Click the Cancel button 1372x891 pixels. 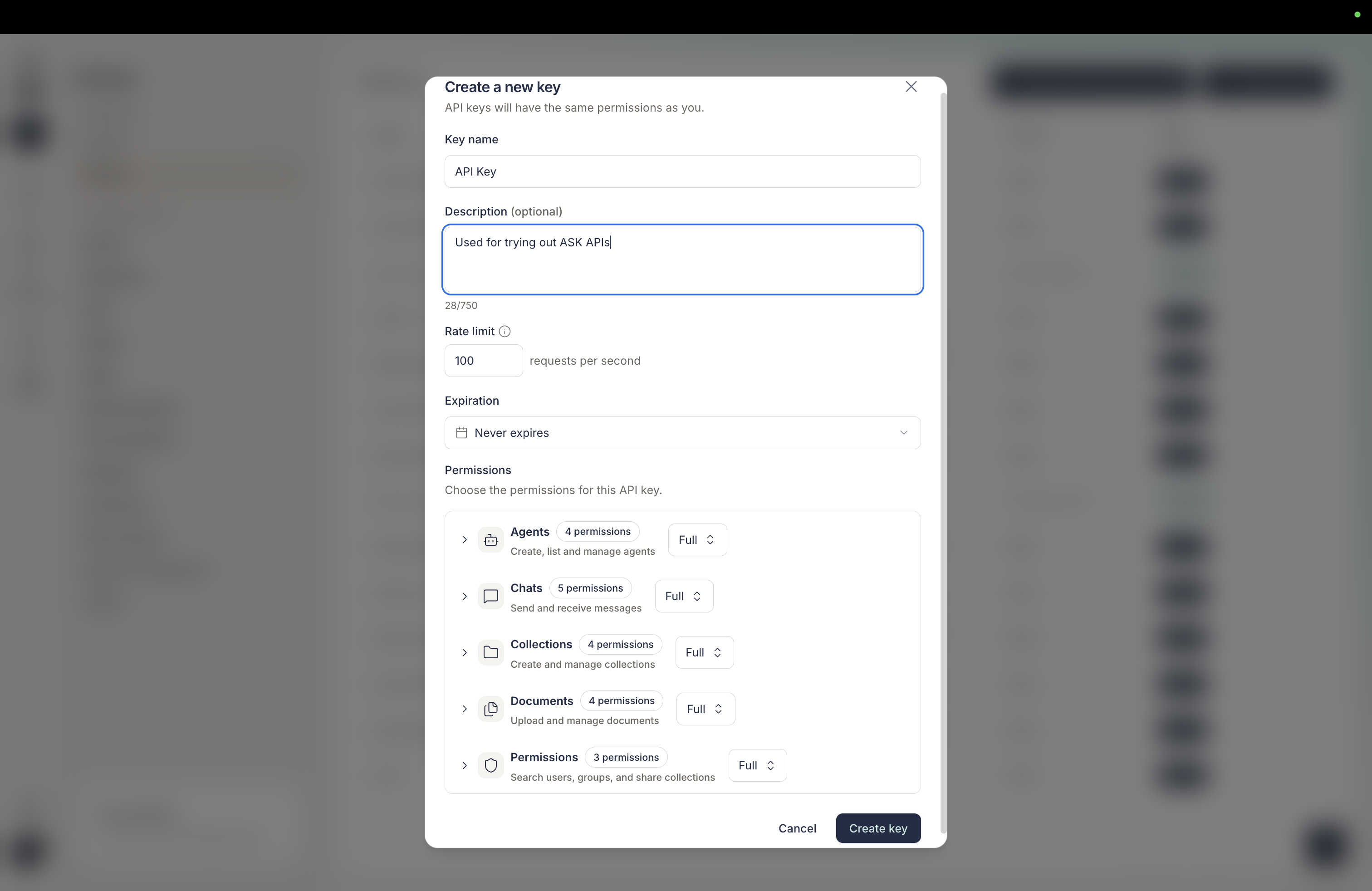tap(797, 828)
